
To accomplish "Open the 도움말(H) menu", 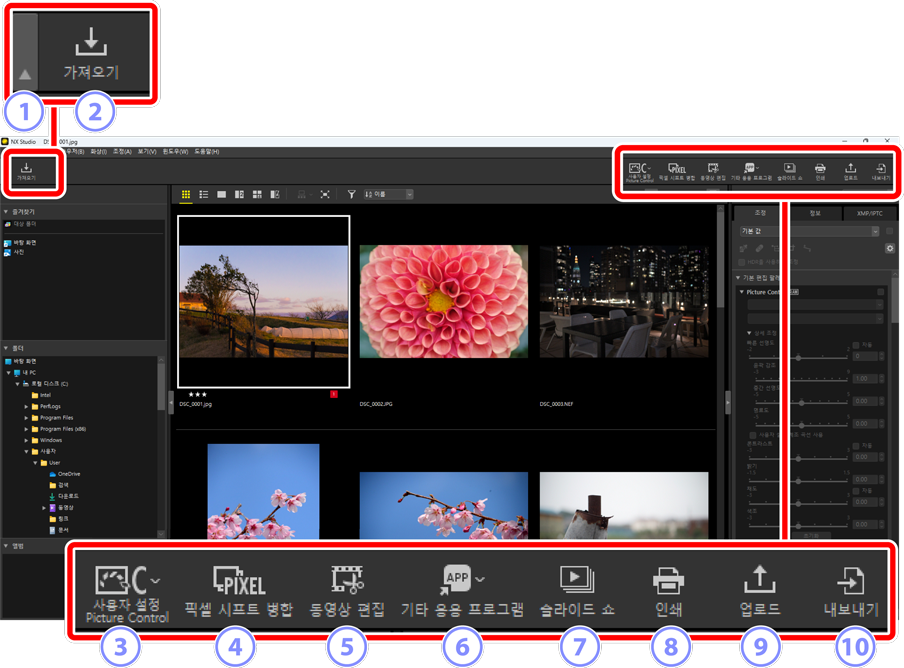I will click(x=207, y=152).
